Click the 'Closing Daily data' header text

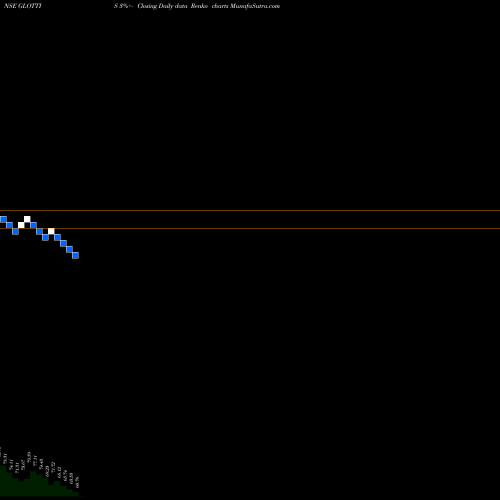(x=162, y=6)
